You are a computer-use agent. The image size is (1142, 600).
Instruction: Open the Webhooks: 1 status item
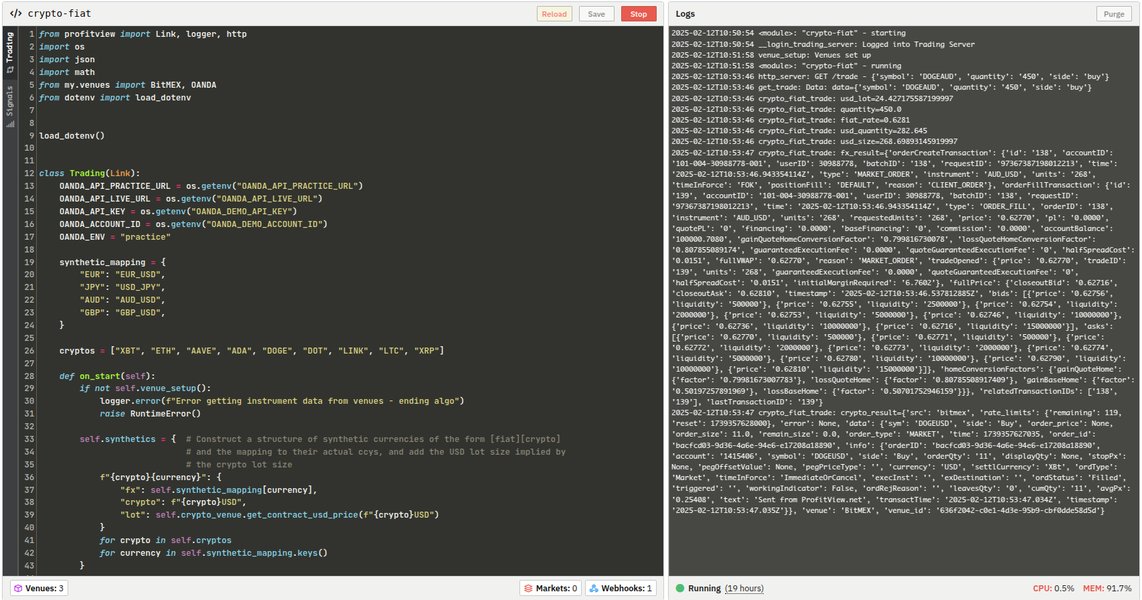click(x=621, y=588)
